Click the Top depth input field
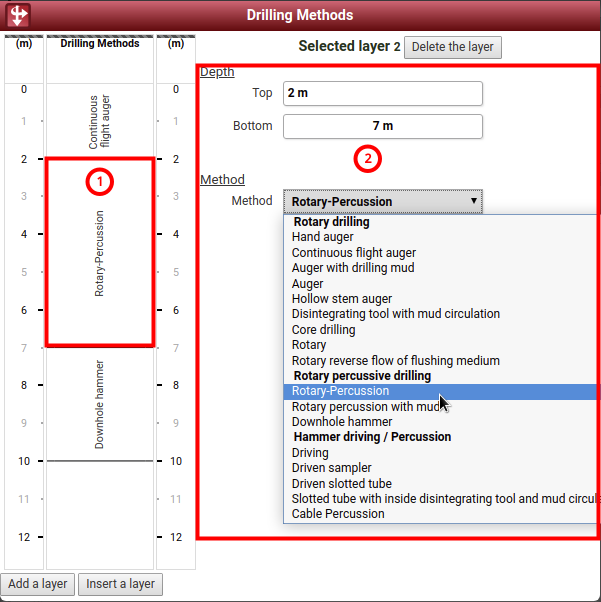Viewport: 601px width, 602px height. point(382,93)
